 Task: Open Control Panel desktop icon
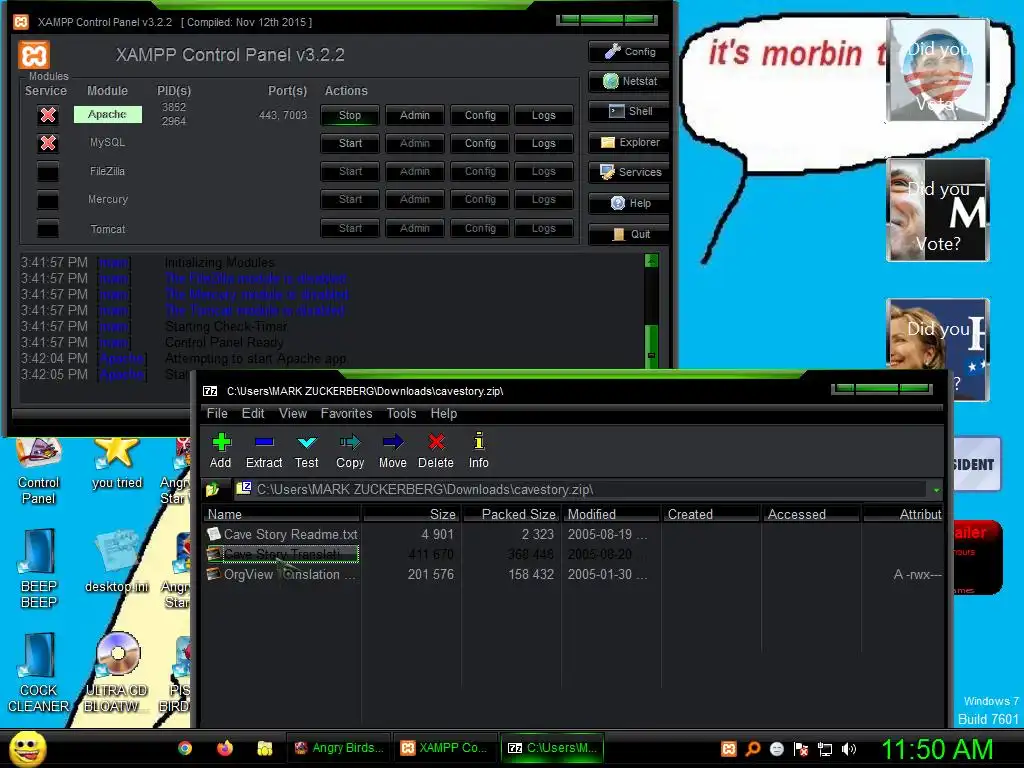tap(39, 472)
